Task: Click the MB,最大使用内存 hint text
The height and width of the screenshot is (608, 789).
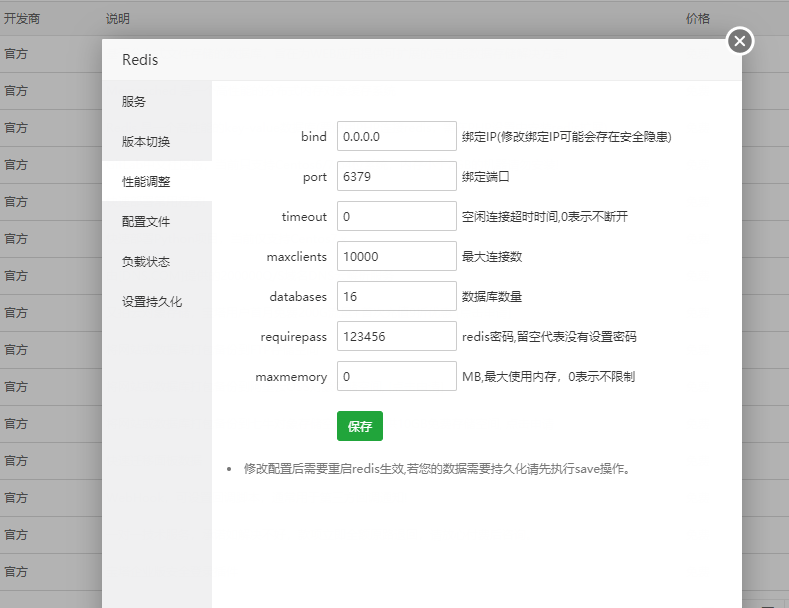Action: (x=548, y=376)
